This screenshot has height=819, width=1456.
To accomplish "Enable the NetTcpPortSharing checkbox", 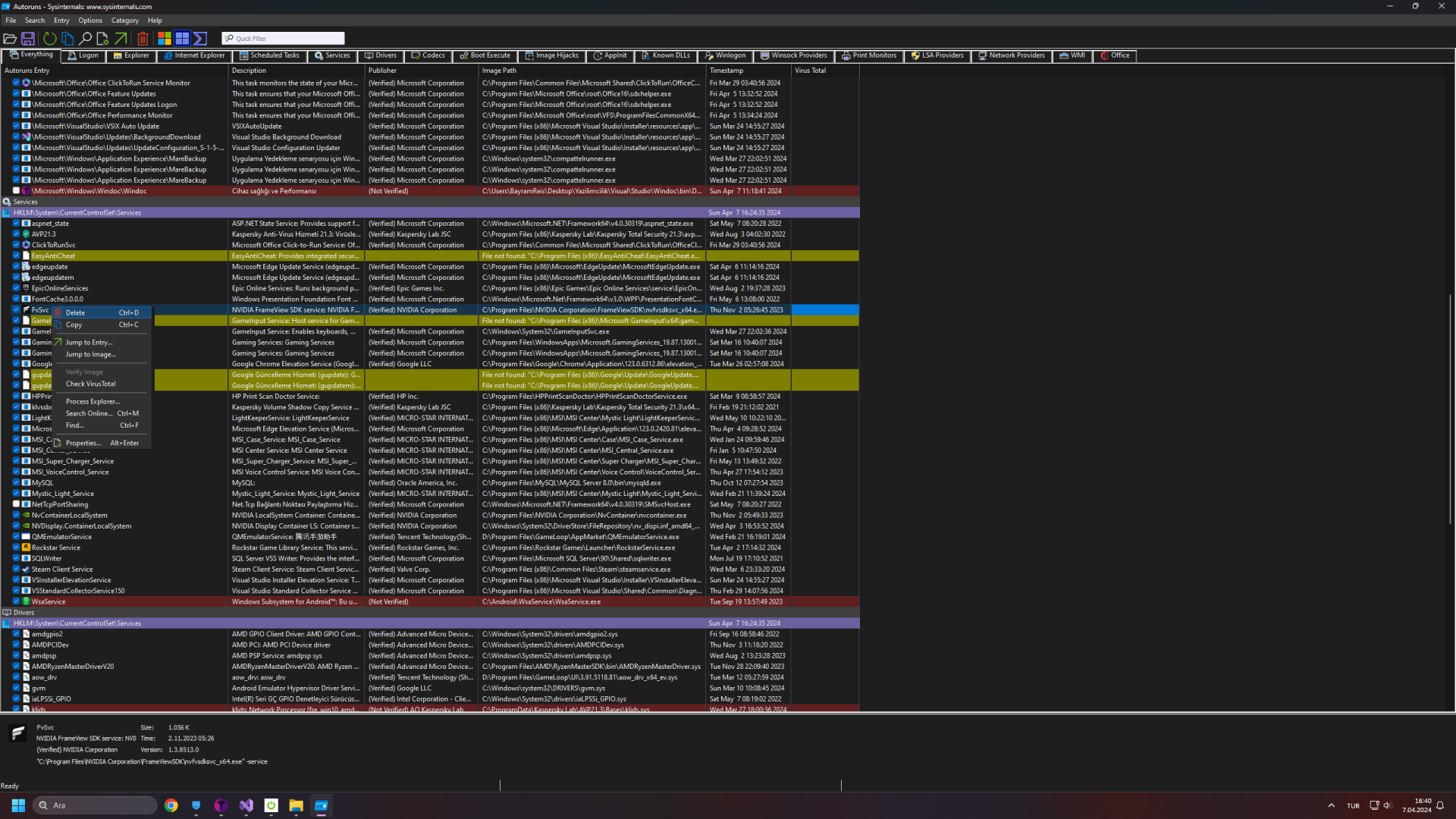I will 16,504.
